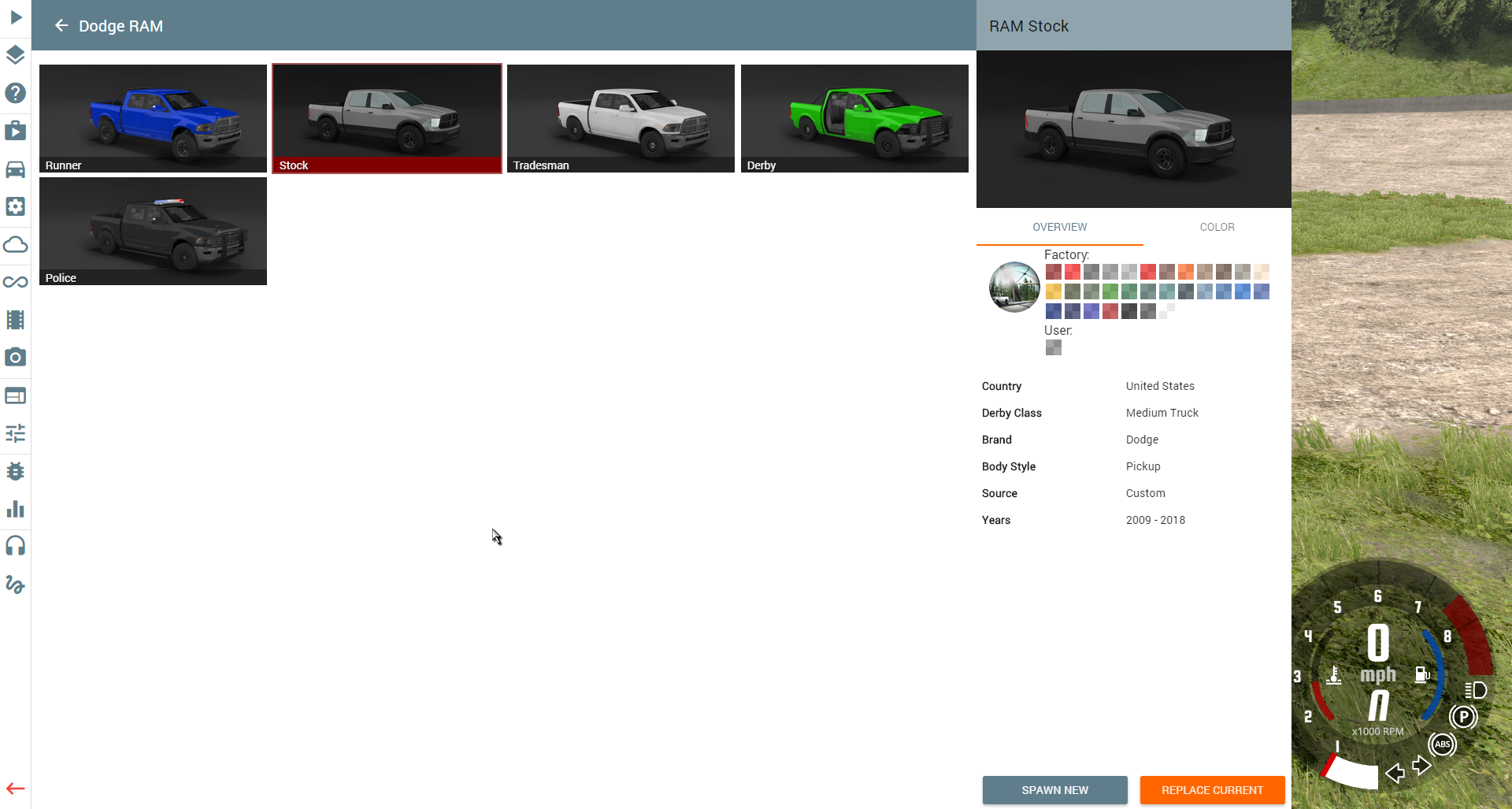Select the Tradesman configuration thumbnail
Viewport: 1512px width, 809px height.
(621, 118)
